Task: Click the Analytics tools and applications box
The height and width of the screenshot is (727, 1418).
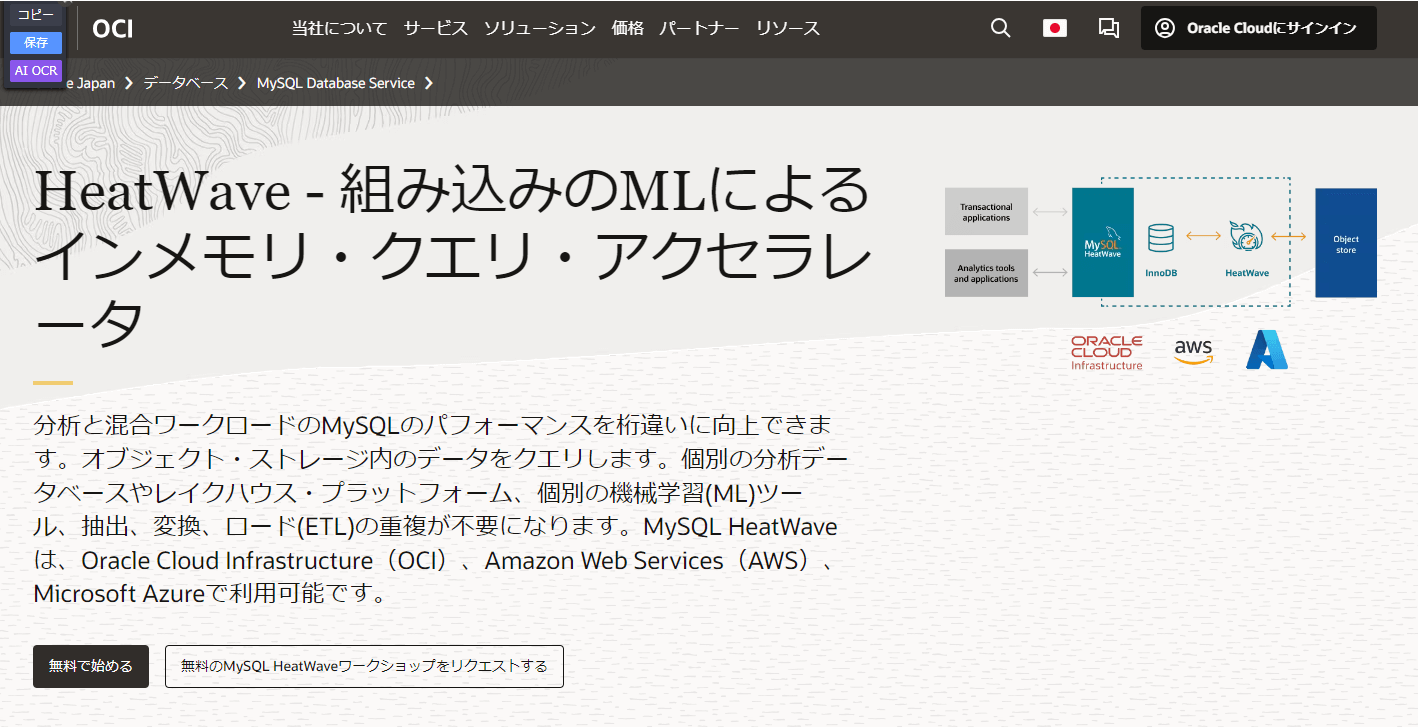Action: pos(986,273)
